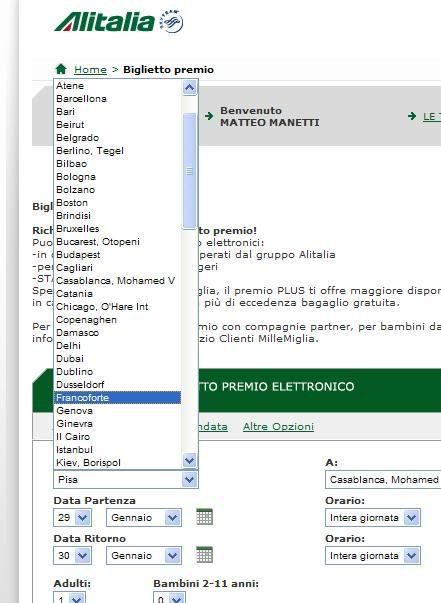
Task: Select Il Cairo from the list
Action: tap(118, 437)
